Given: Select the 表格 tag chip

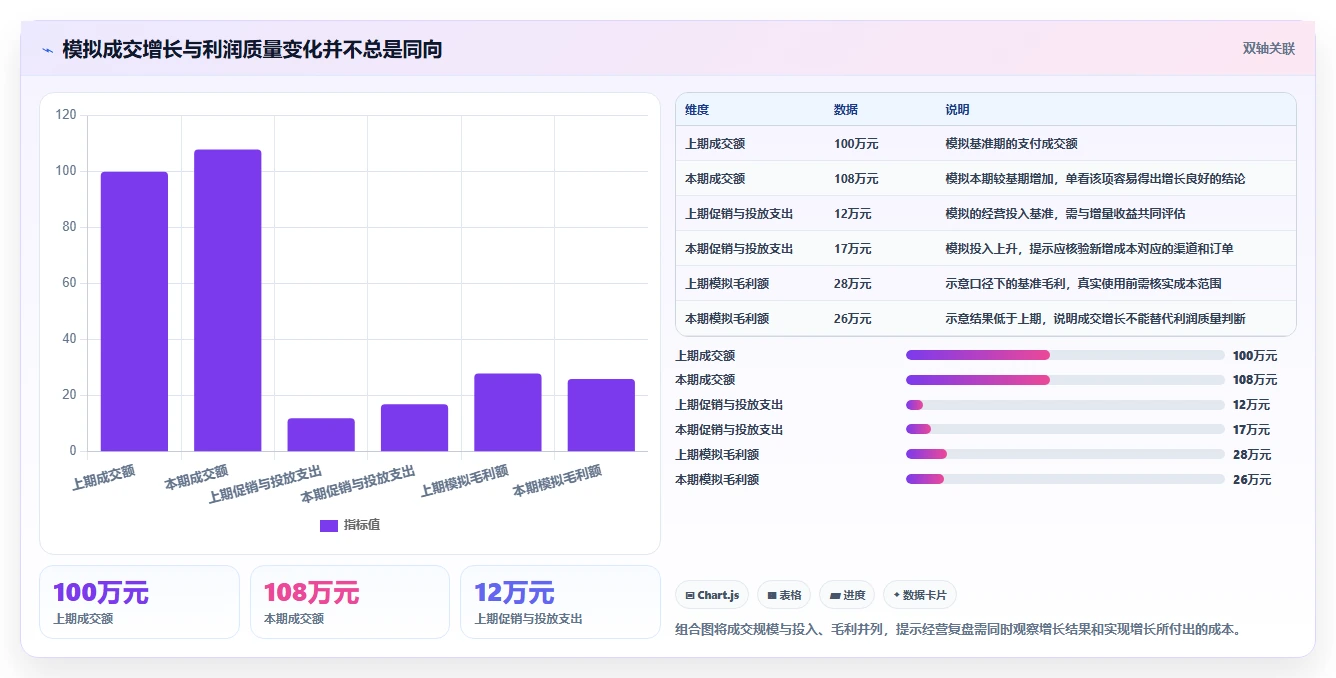Looking at the screenshot, I should click(784, 595).
